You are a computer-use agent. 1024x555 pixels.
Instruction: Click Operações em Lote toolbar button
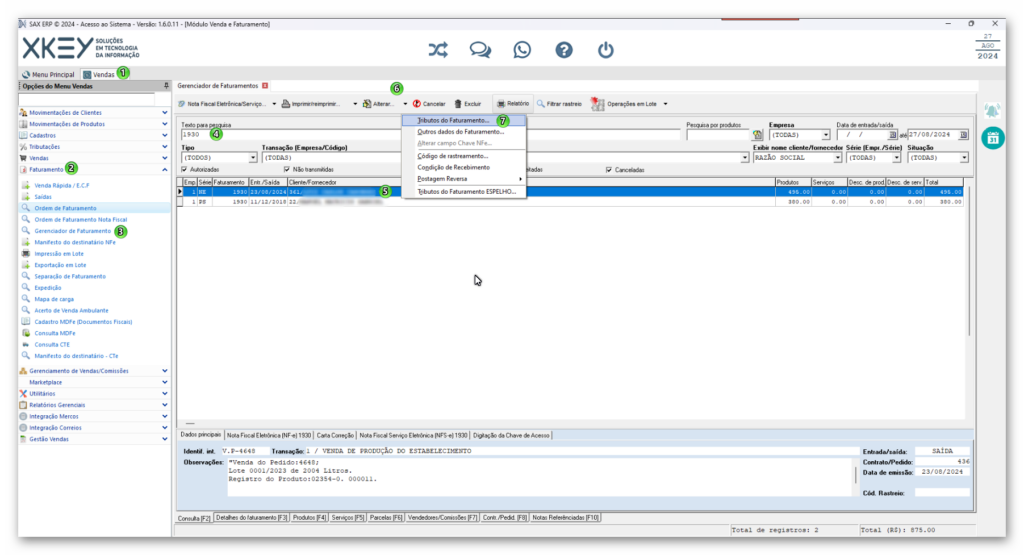tap(624, 104)
